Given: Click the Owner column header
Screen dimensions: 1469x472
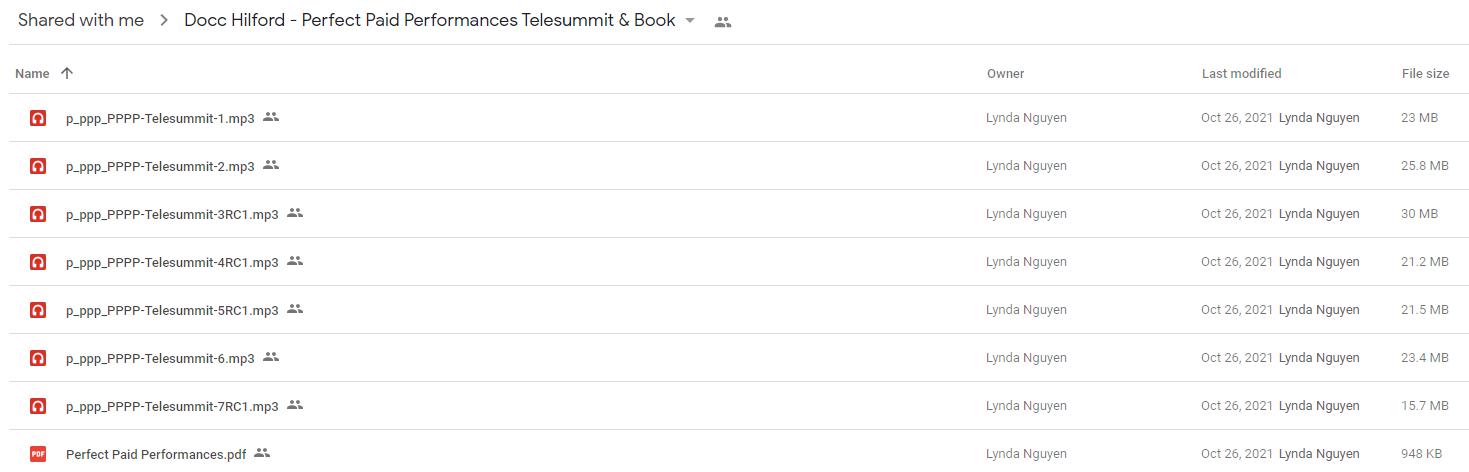Looking at the screenshot, I should (1005, 73).
